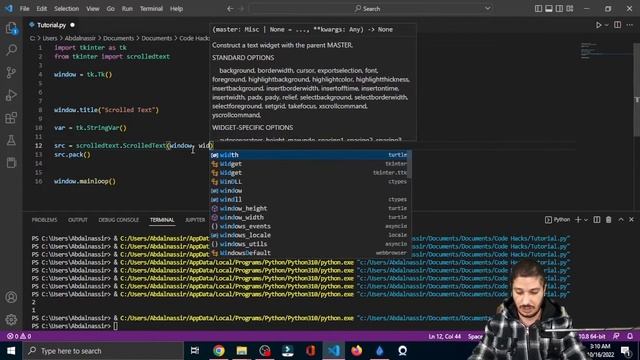Open notifications bell in status bar
Viewport: 640px width, 360px height.
[x=630, y=336]
